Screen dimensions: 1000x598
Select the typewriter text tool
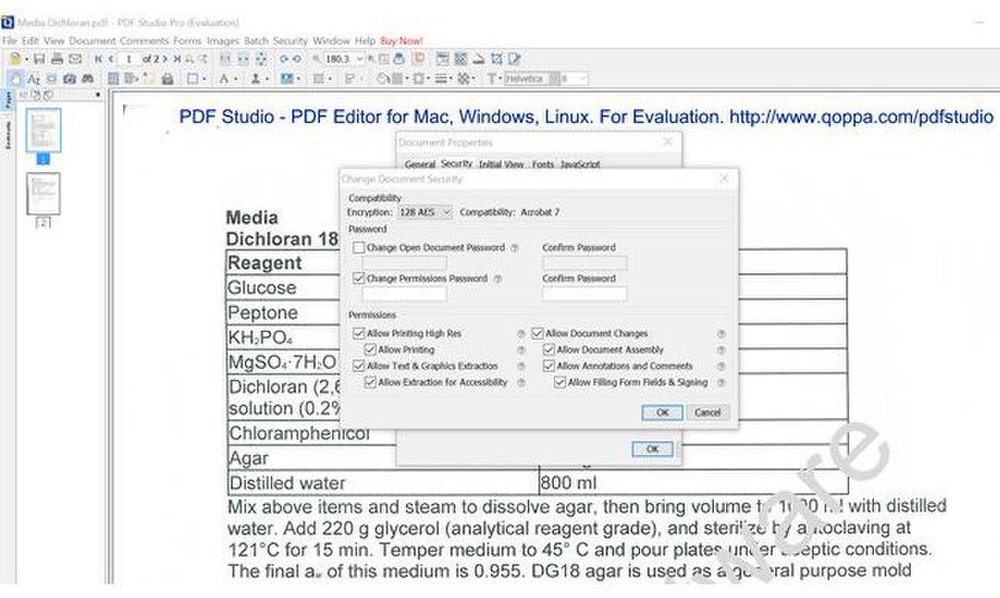coord(492,79)
